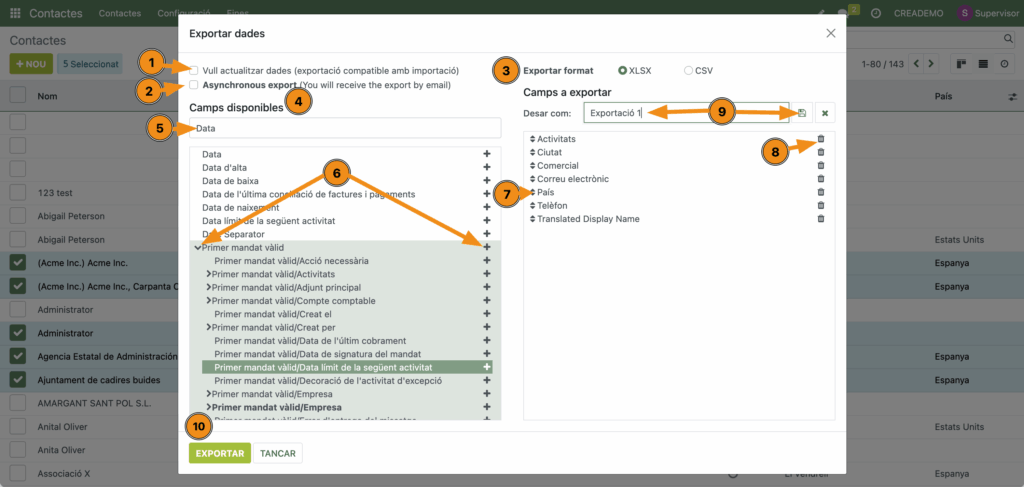Click the TANCAR button
The image size is (1024, 487).
277,453
